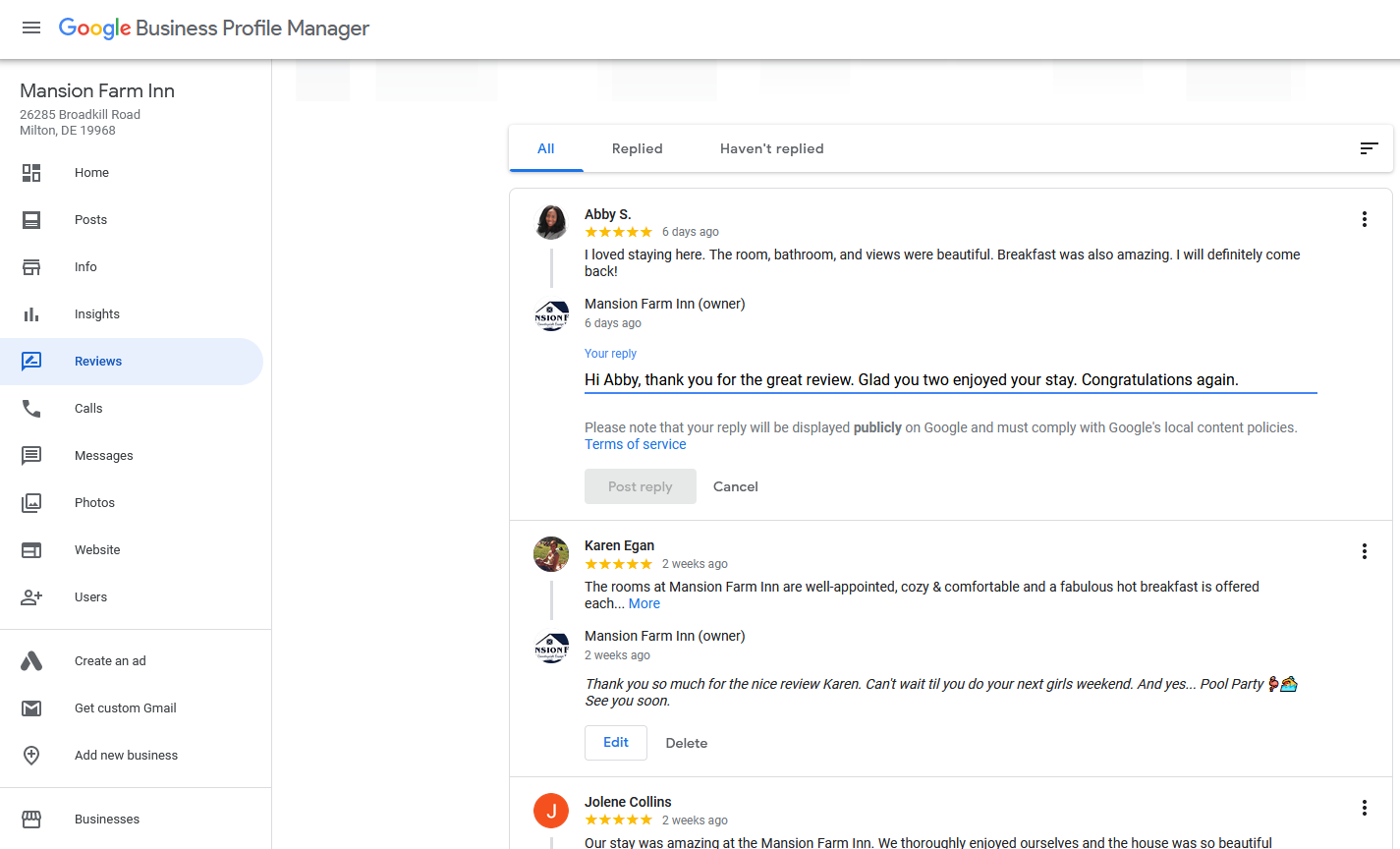
Task: Click the Post reply button
Action: point(641,486)
